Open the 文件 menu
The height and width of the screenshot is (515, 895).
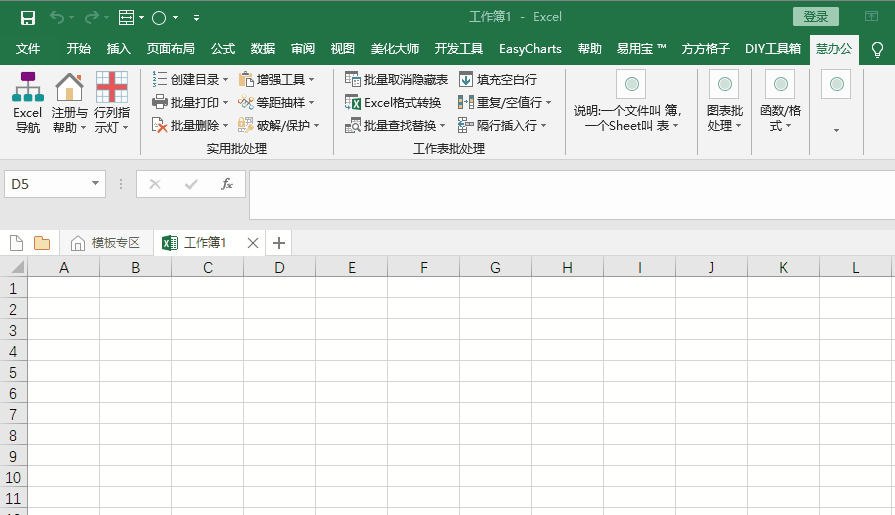(27, 49)
